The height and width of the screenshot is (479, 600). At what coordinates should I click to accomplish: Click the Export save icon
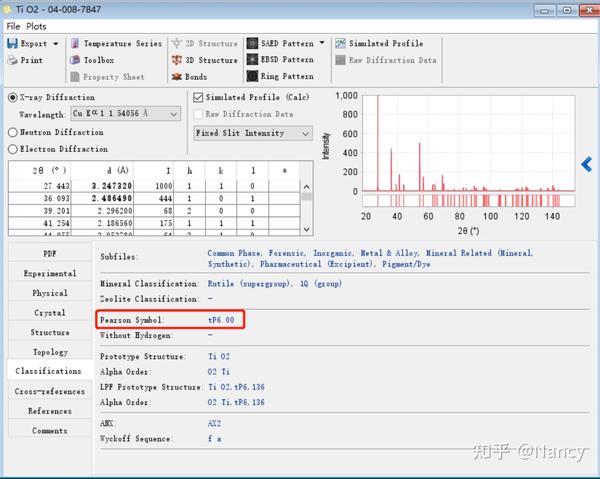click(x=12, y=43)
